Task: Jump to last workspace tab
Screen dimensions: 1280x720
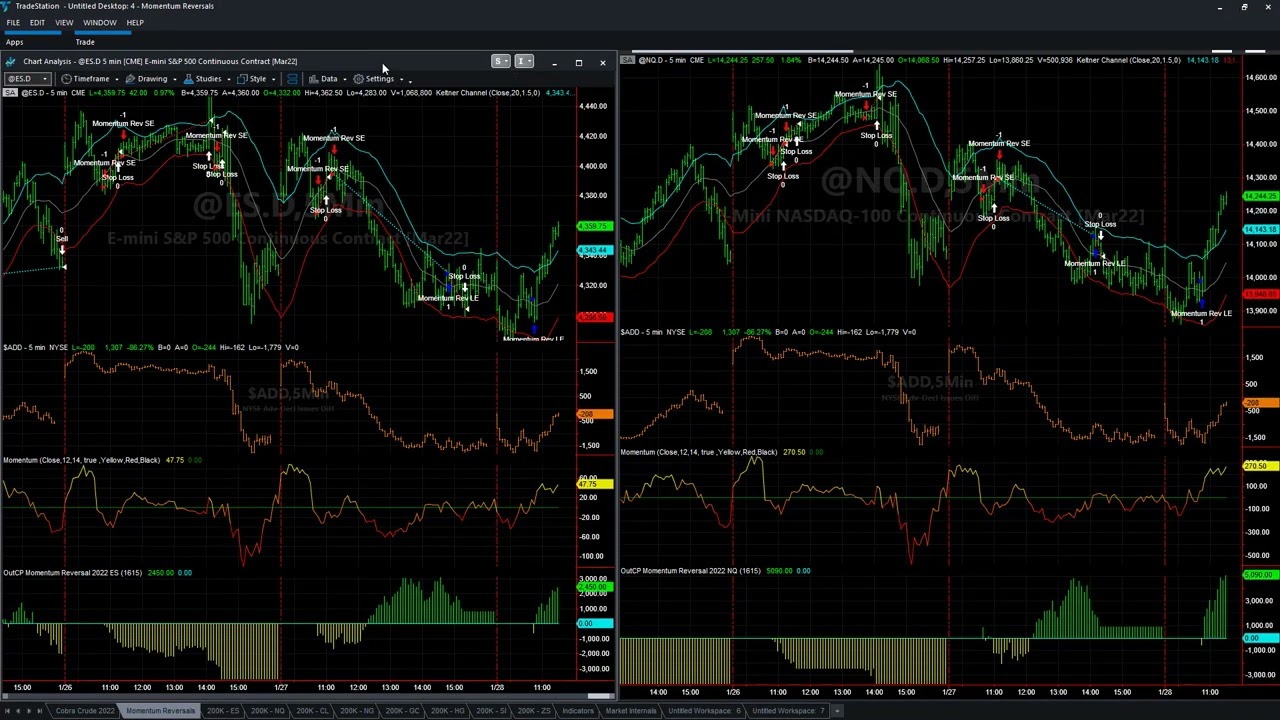Action: pyautogui.click(x=39, y=711)
